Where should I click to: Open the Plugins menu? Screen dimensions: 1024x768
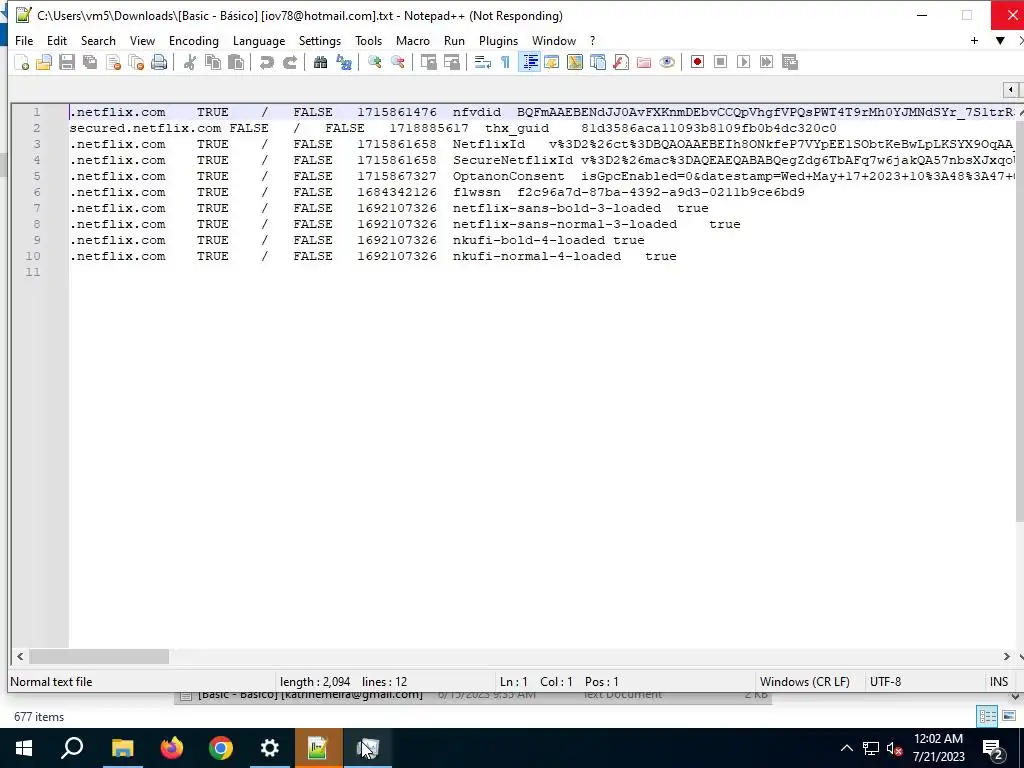click(x=498, y=40)
